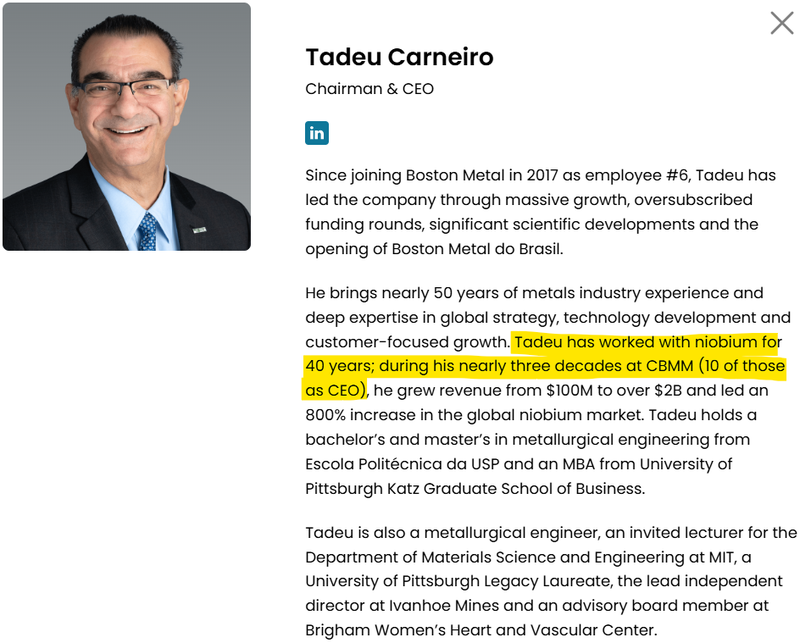This screenshot has width=800, height=643.
Task: Click Tadeu Carneiro's headshot photo
Action: (x=127, y=126)
